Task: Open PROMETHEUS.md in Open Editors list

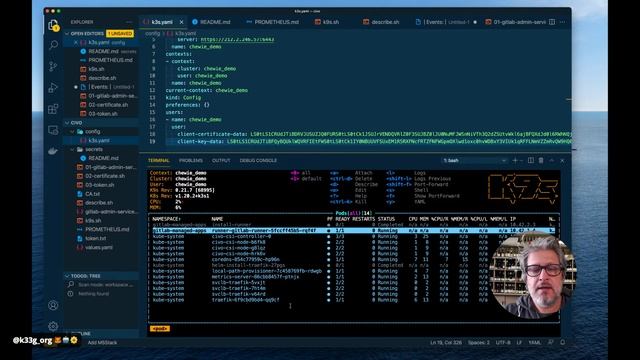Action: [101, 60]
